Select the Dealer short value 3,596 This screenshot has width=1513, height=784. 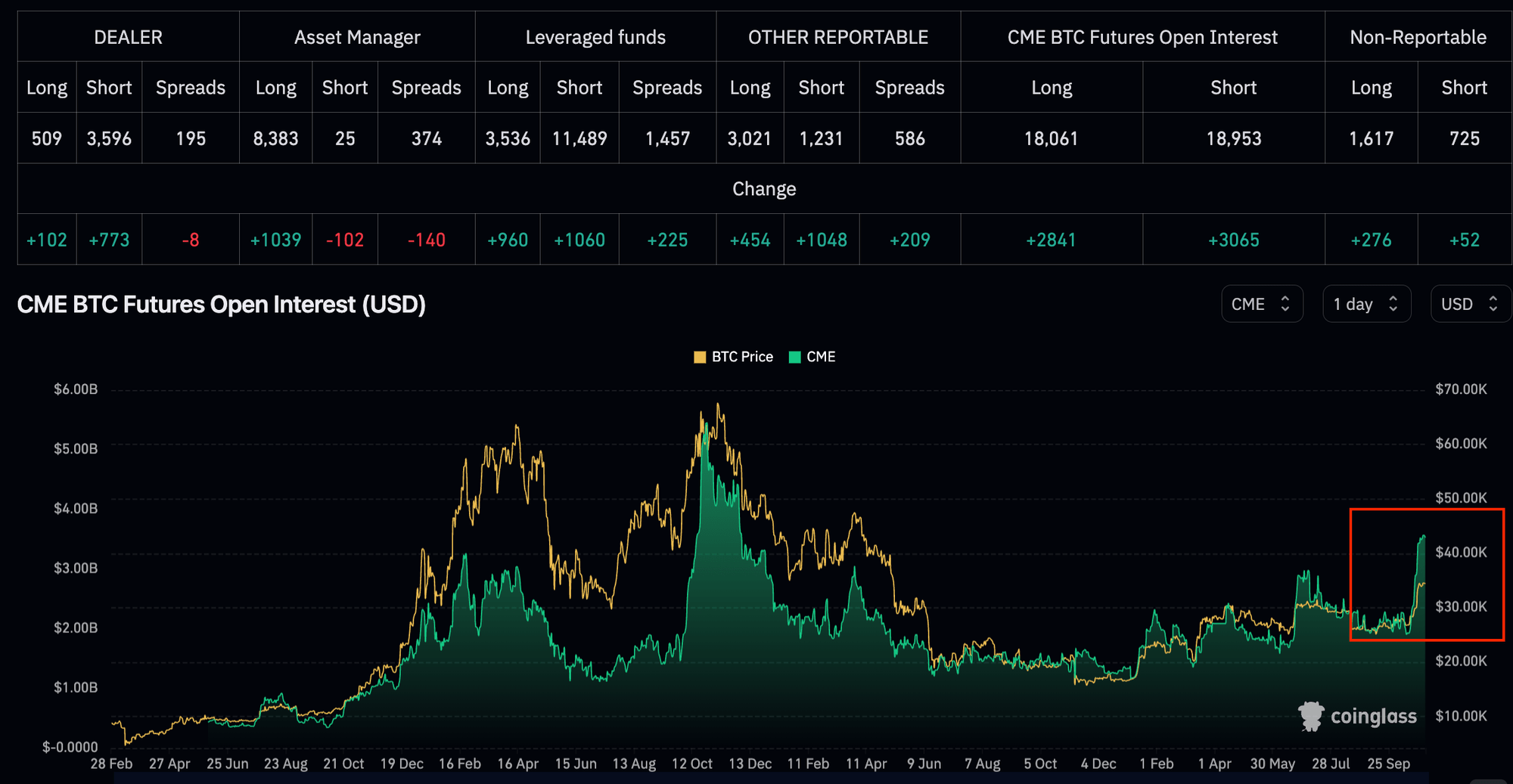pyautogui.click(x=109, y=138)
